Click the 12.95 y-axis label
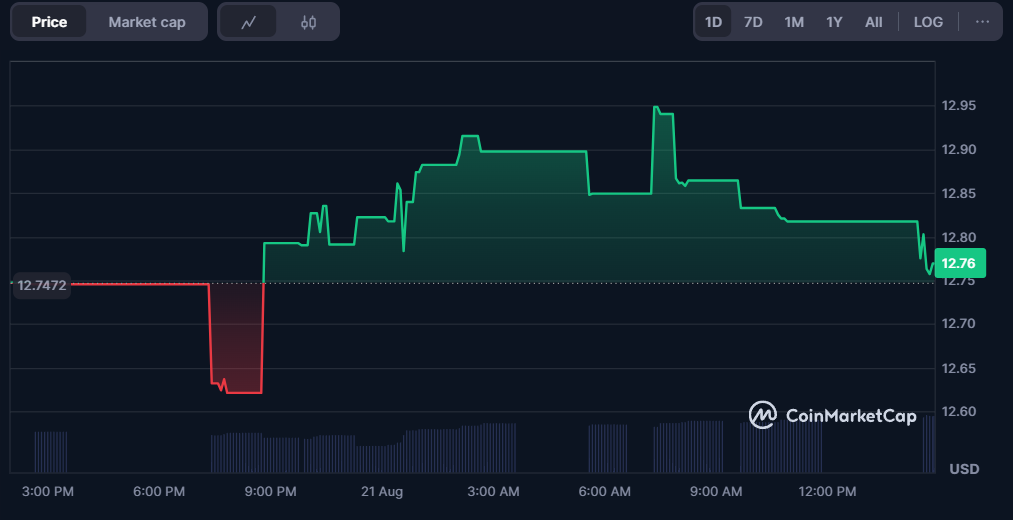The width and height of the screenshot is (1013, 520). 958,105
